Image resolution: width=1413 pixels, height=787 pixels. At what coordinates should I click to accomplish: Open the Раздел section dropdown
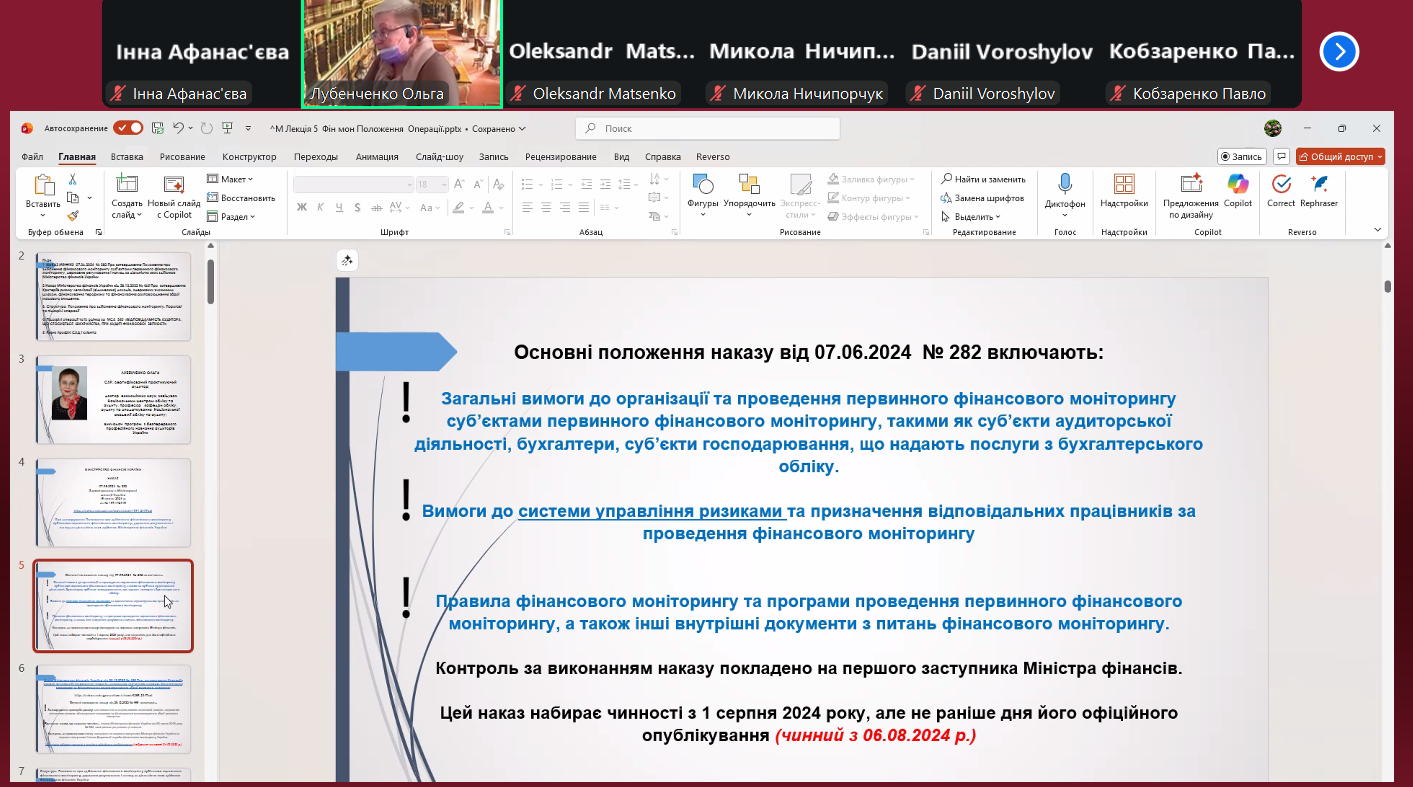point(231,216)
